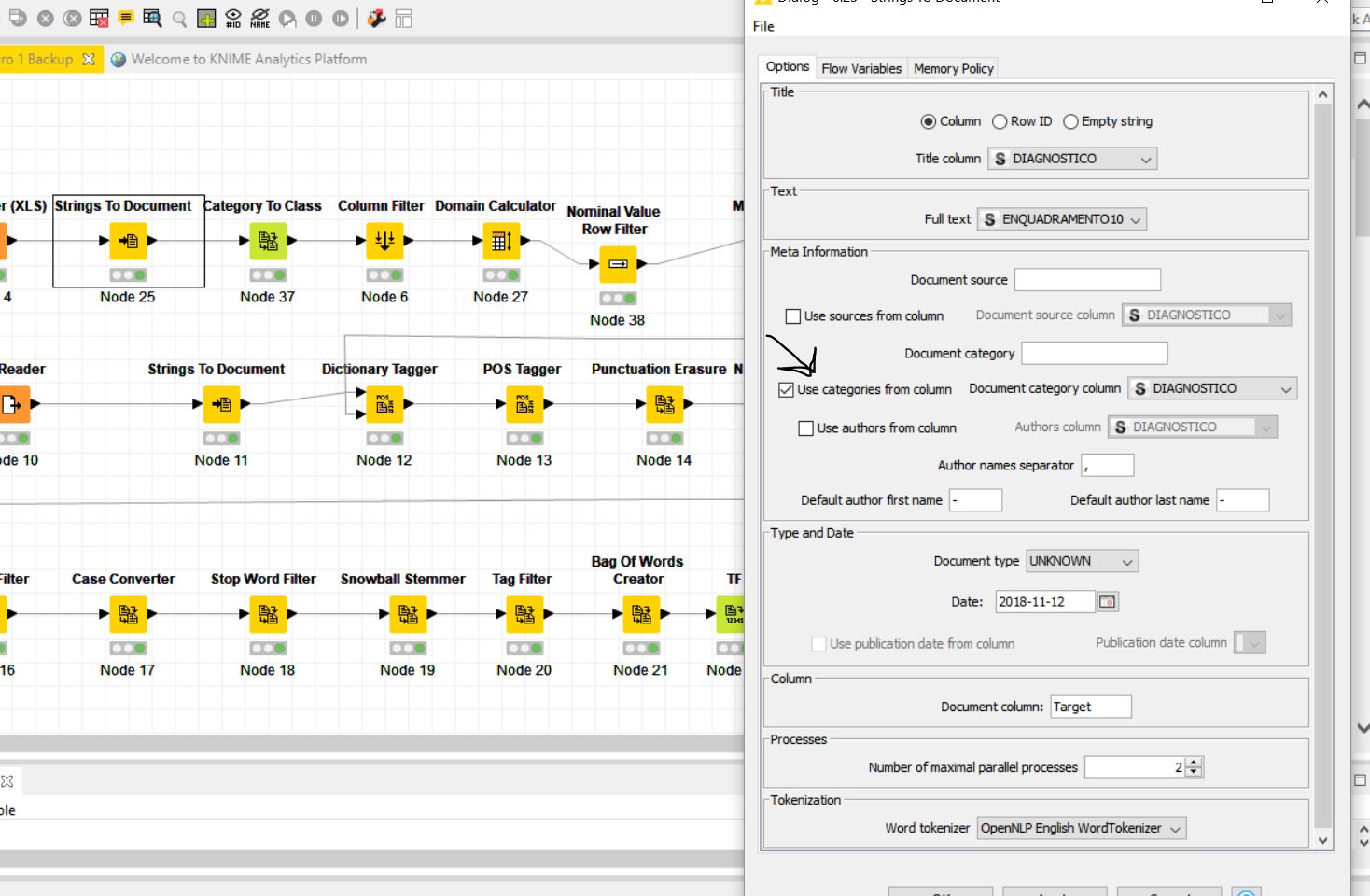Screen dimensions: 1370x896
Task: Select the Strings To Document Node 25 icon
Action: coord(128,241)
